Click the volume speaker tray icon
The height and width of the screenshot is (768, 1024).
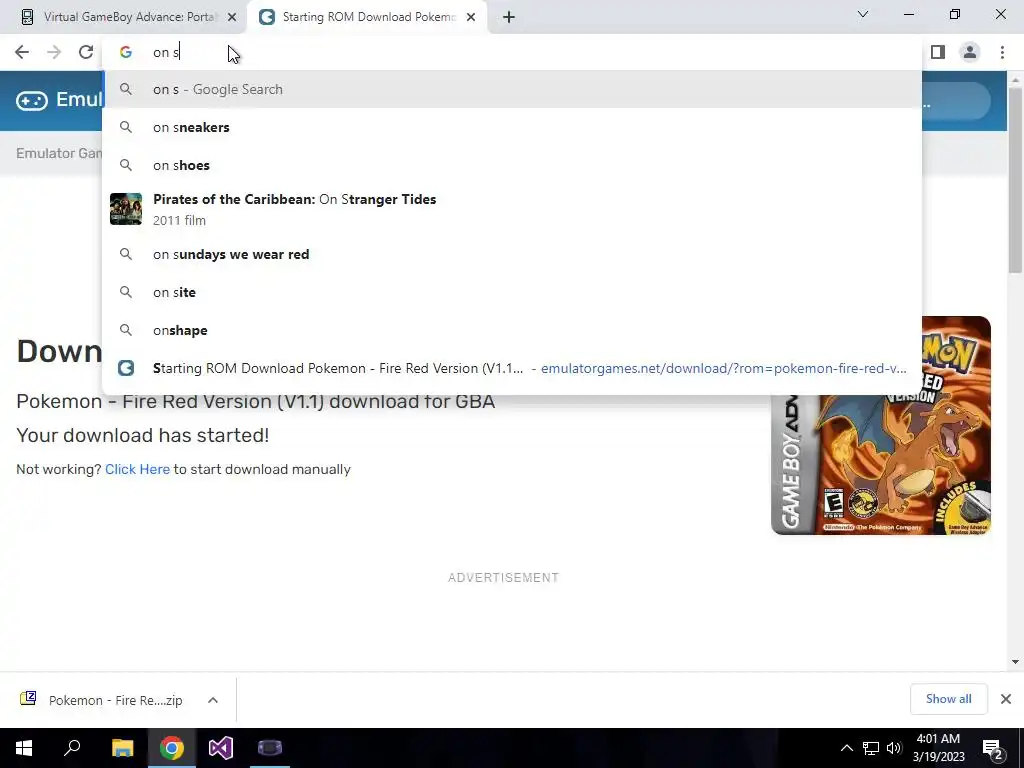(x=894, y=748)
